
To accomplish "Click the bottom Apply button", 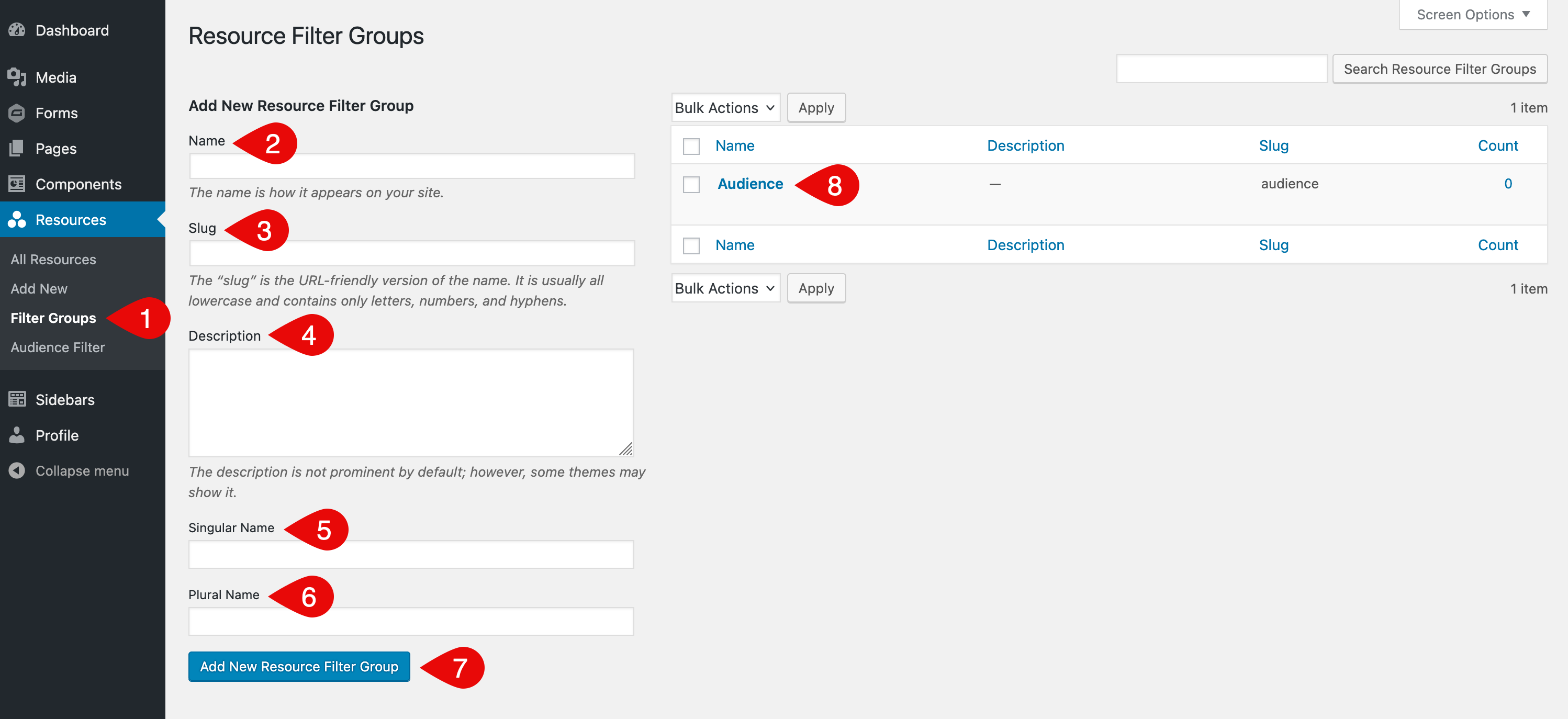I will 816,288.
